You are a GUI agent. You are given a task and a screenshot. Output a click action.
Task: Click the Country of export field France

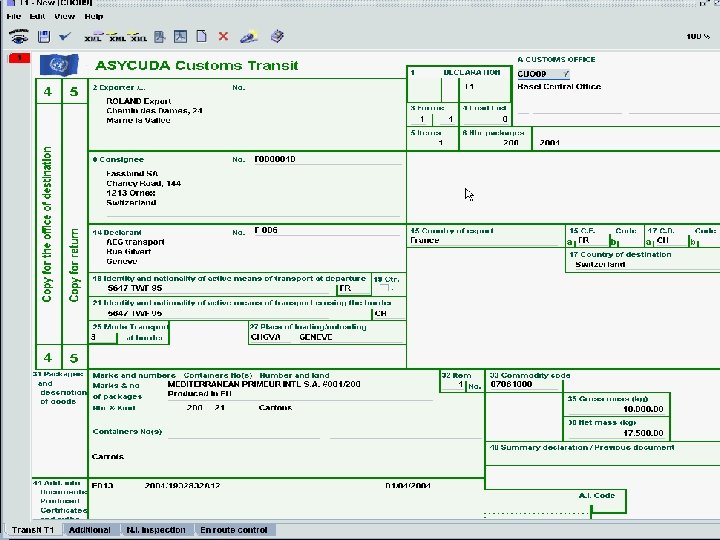[x=485, y=241]
